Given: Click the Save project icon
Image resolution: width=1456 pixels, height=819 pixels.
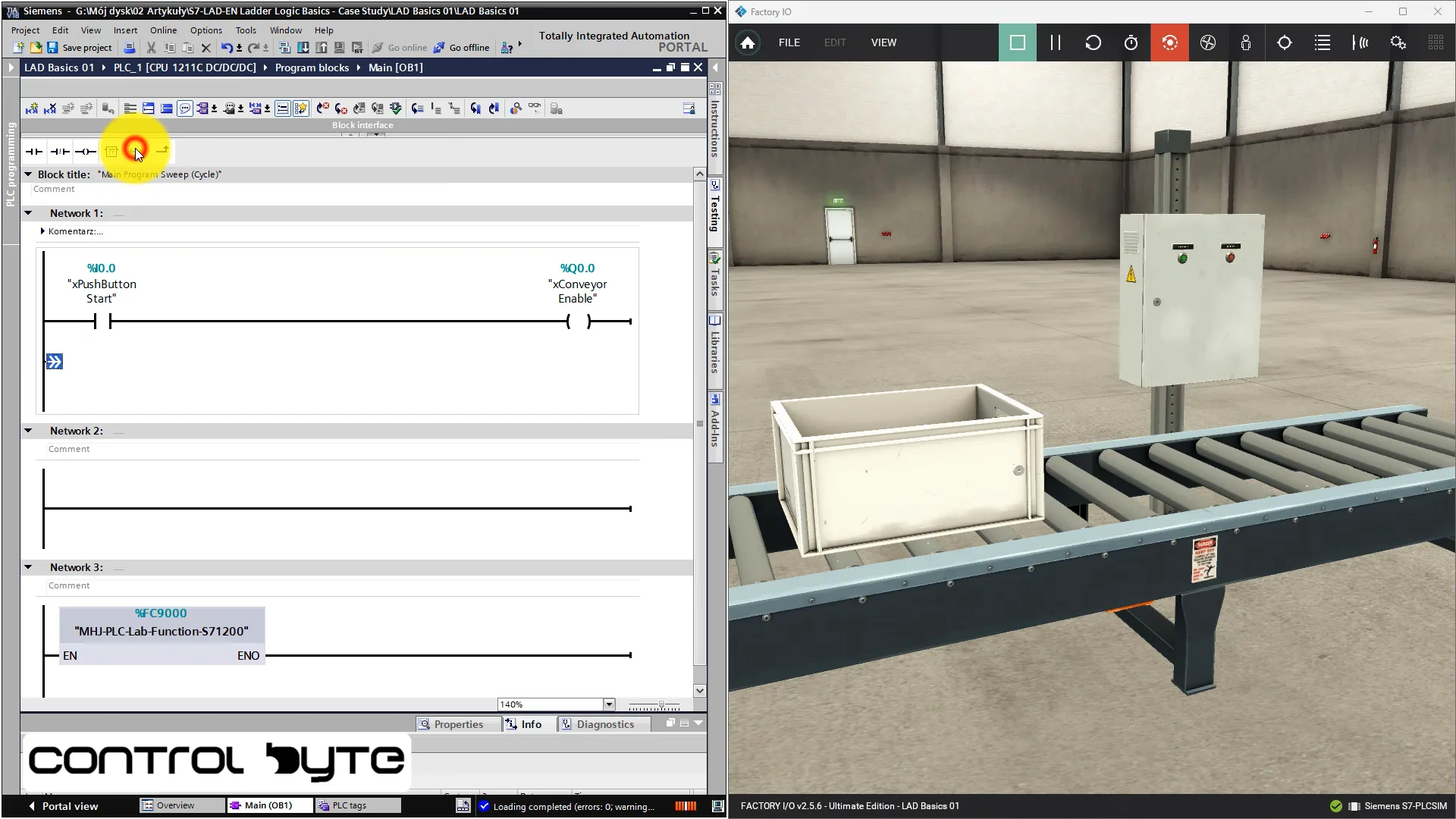Looking at the screenshot, I should pyautogui.click(x=52, y=48).
